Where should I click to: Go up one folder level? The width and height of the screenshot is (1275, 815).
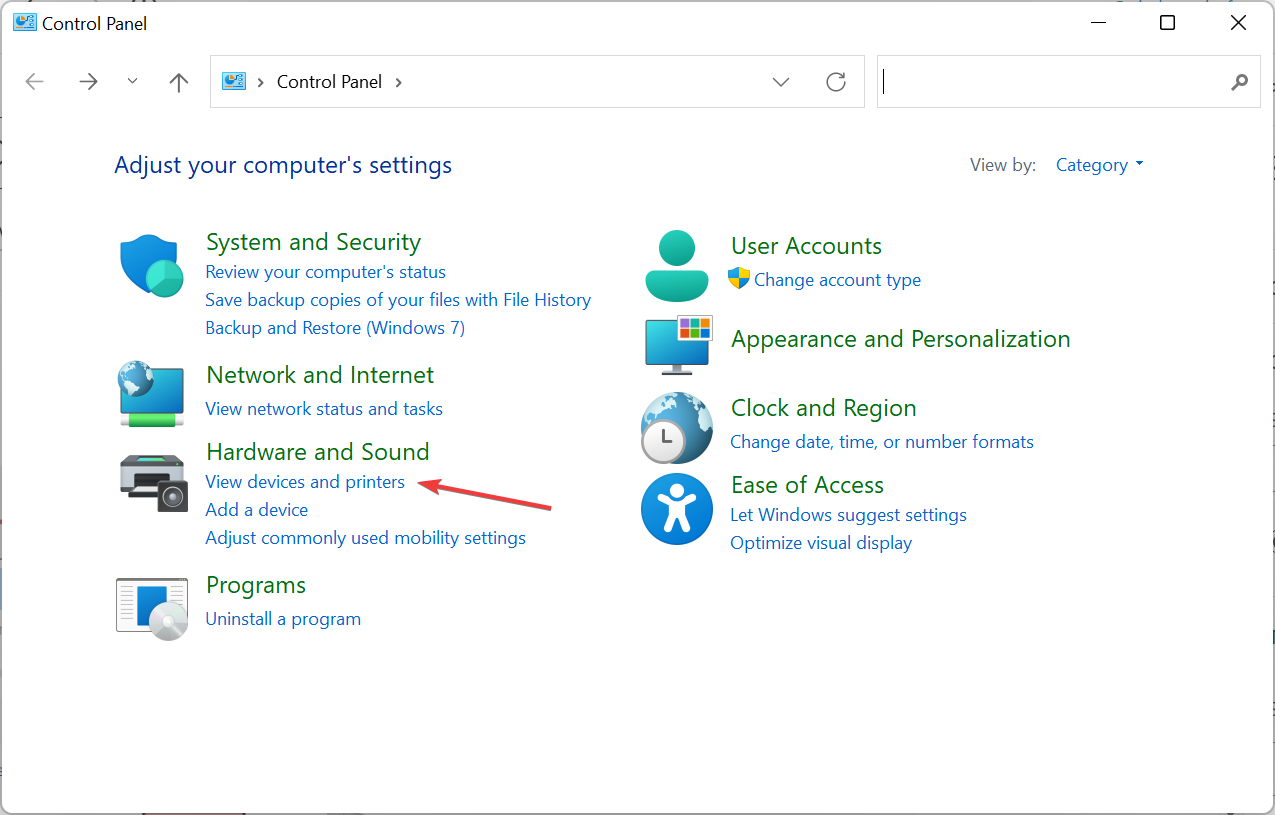[179, 82]
